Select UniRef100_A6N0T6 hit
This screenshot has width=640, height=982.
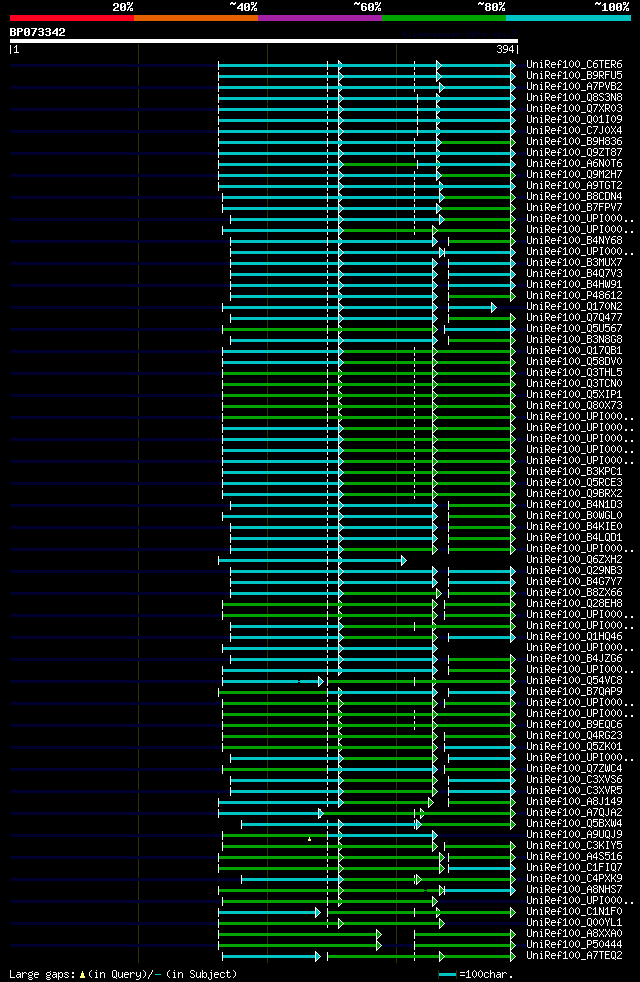click(x=574, y=163)
